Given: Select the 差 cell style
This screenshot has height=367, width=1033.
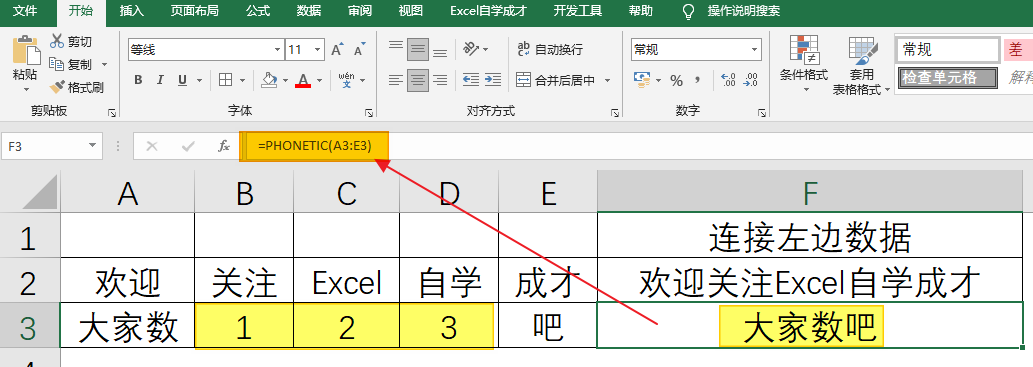Looking at the screenshot, I should 1019,49.
